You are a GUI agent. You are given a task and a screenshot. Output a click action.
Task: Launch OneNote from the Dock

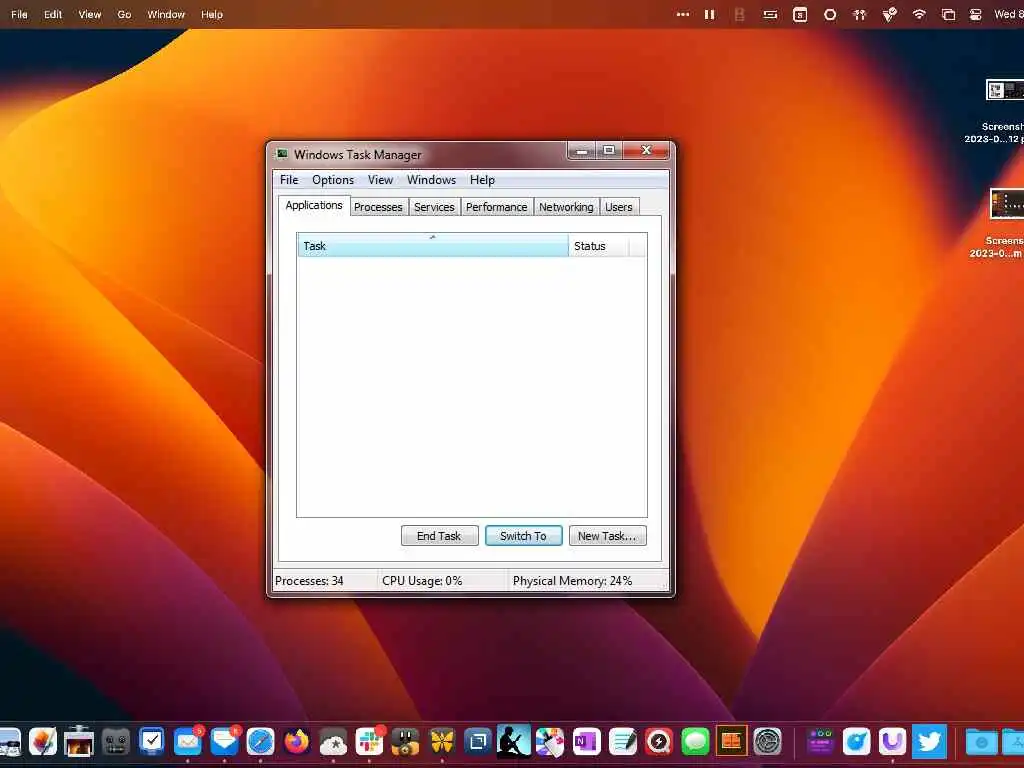pos(586,742)
